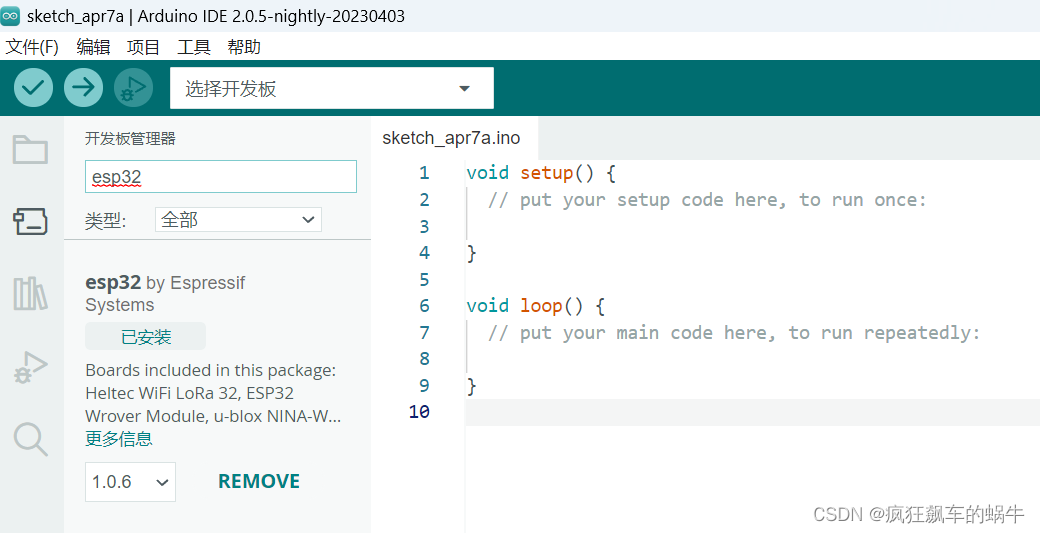Click the void loop() code line
The image size is (1040, 533).
pyautogui.click(x=536, y=306)
